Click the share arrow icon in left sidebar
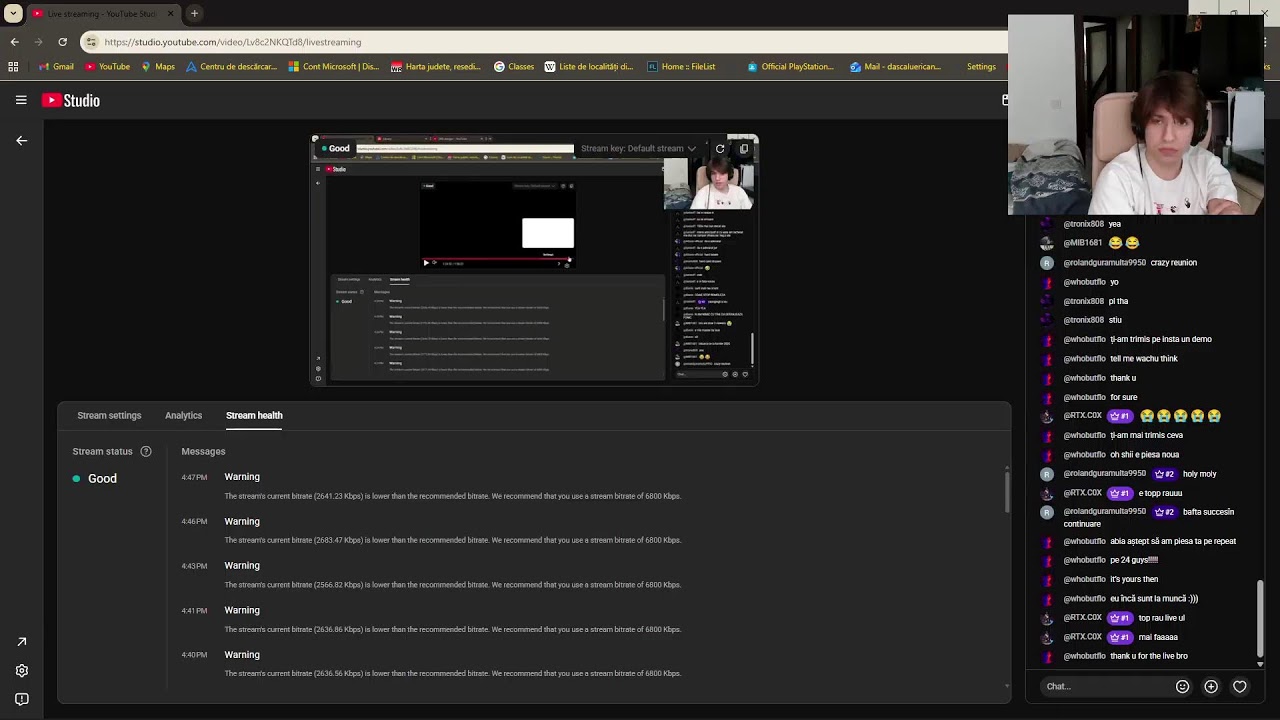Image resolution: width=1280 pixels, height=720 pixels. 22,642
